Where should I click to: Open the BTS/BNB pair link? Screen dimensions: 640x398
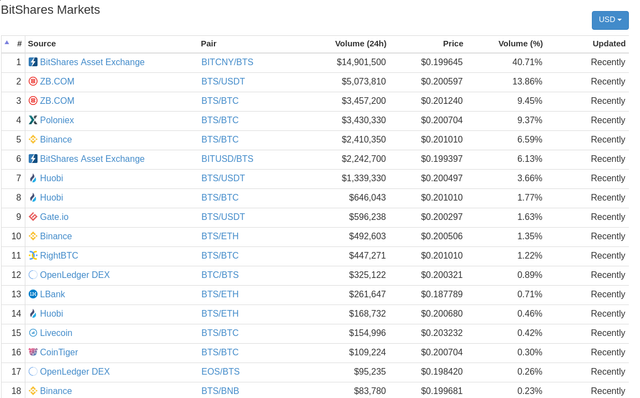click(x=220, y=391)
